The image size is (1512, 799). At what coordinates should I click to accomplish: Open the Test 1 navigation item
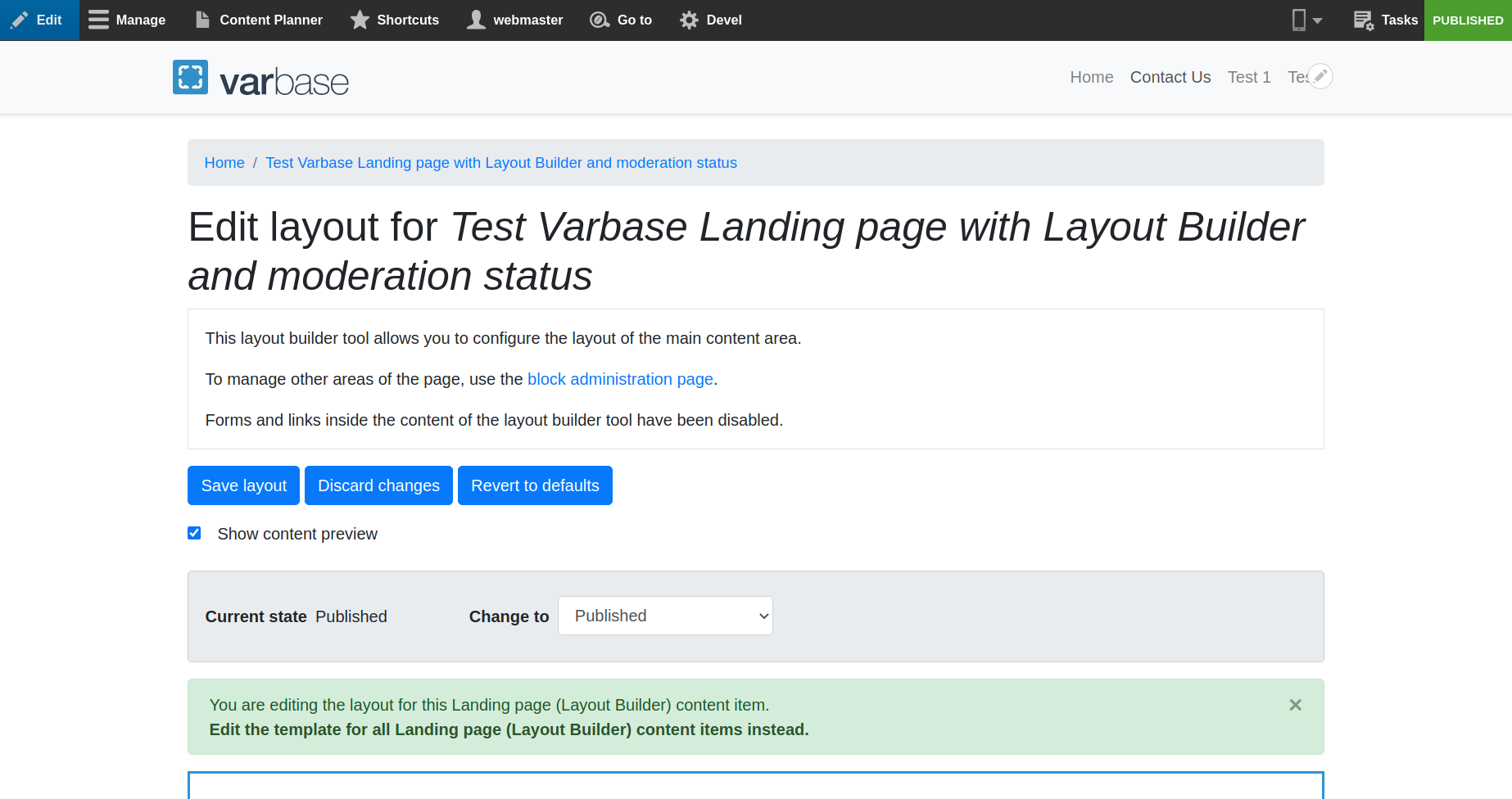click(1249, 77)
